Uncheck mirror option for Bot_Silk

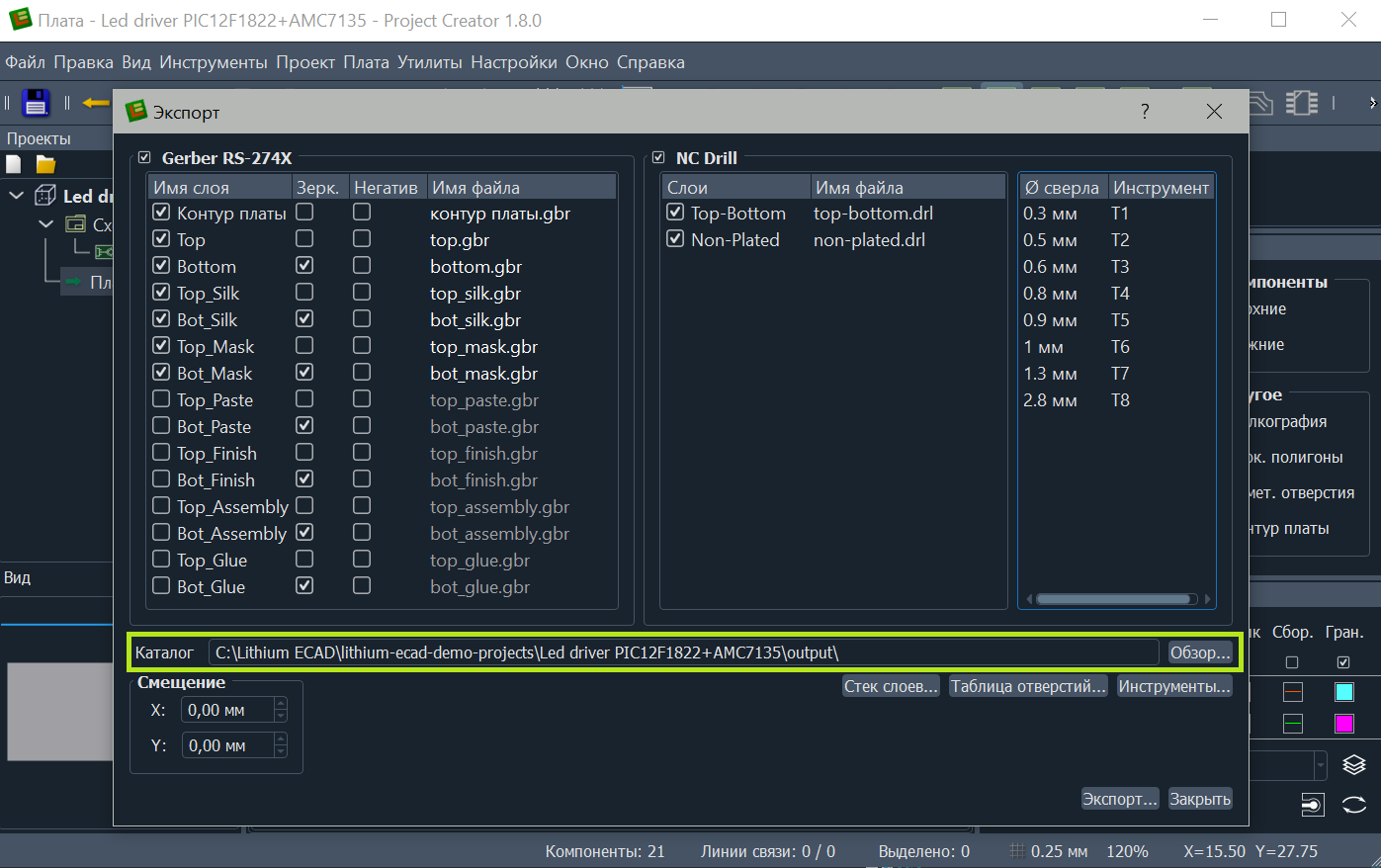tap(304, 319)
